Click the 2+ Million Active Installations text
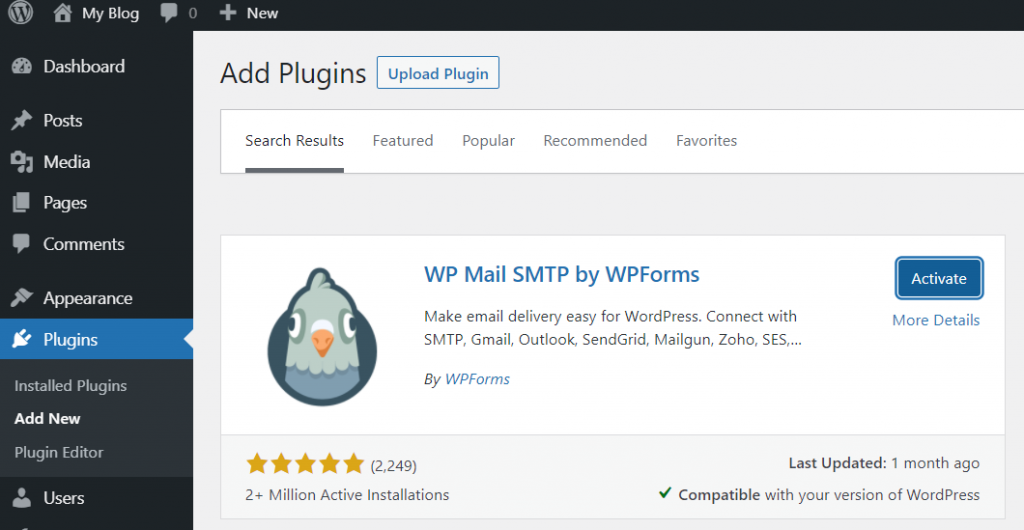 [347, 495]
